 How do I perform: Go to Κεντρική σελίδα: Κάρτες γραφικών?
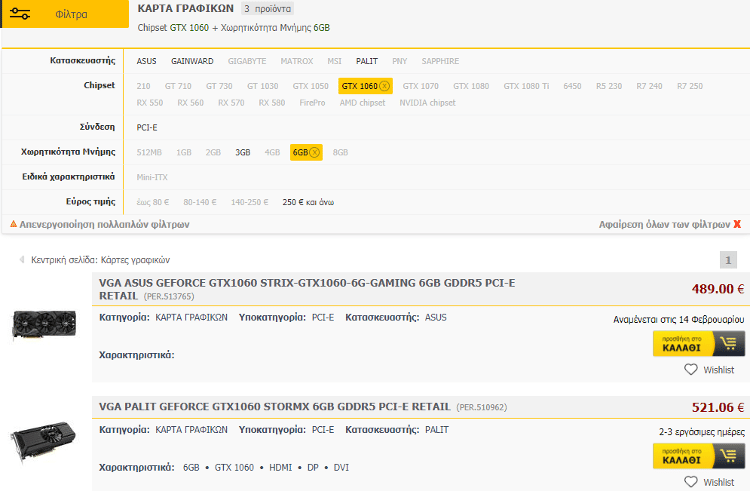click(x=100, y=260)
